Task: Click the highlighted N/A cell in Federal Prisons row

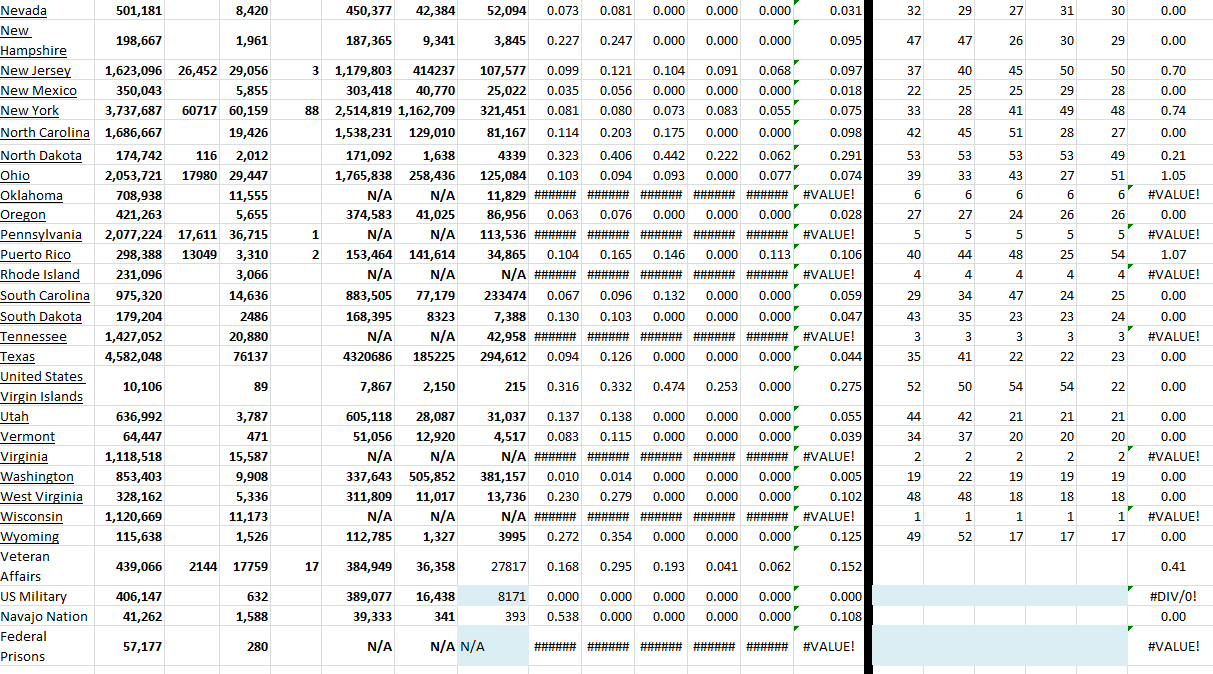Action: [493, 646]
